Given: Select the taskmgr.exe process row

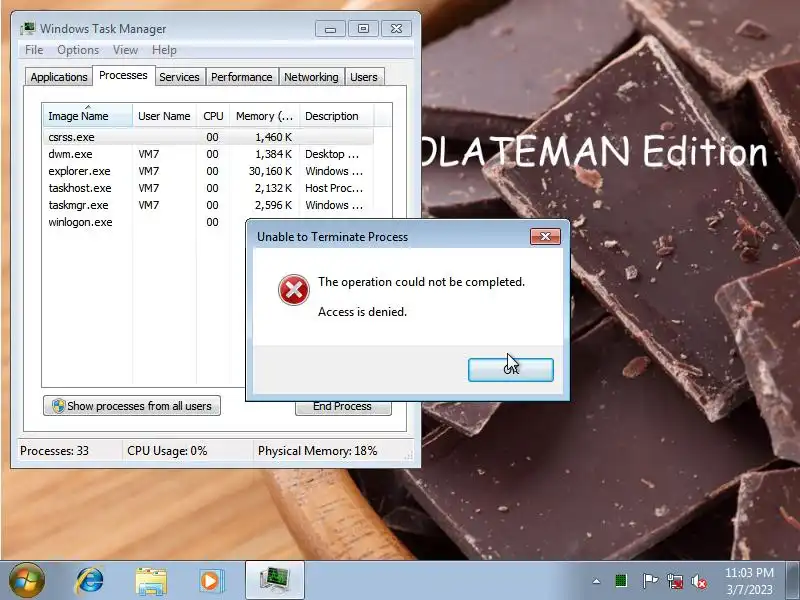Looking at the screenshot, I should [208, 205].
